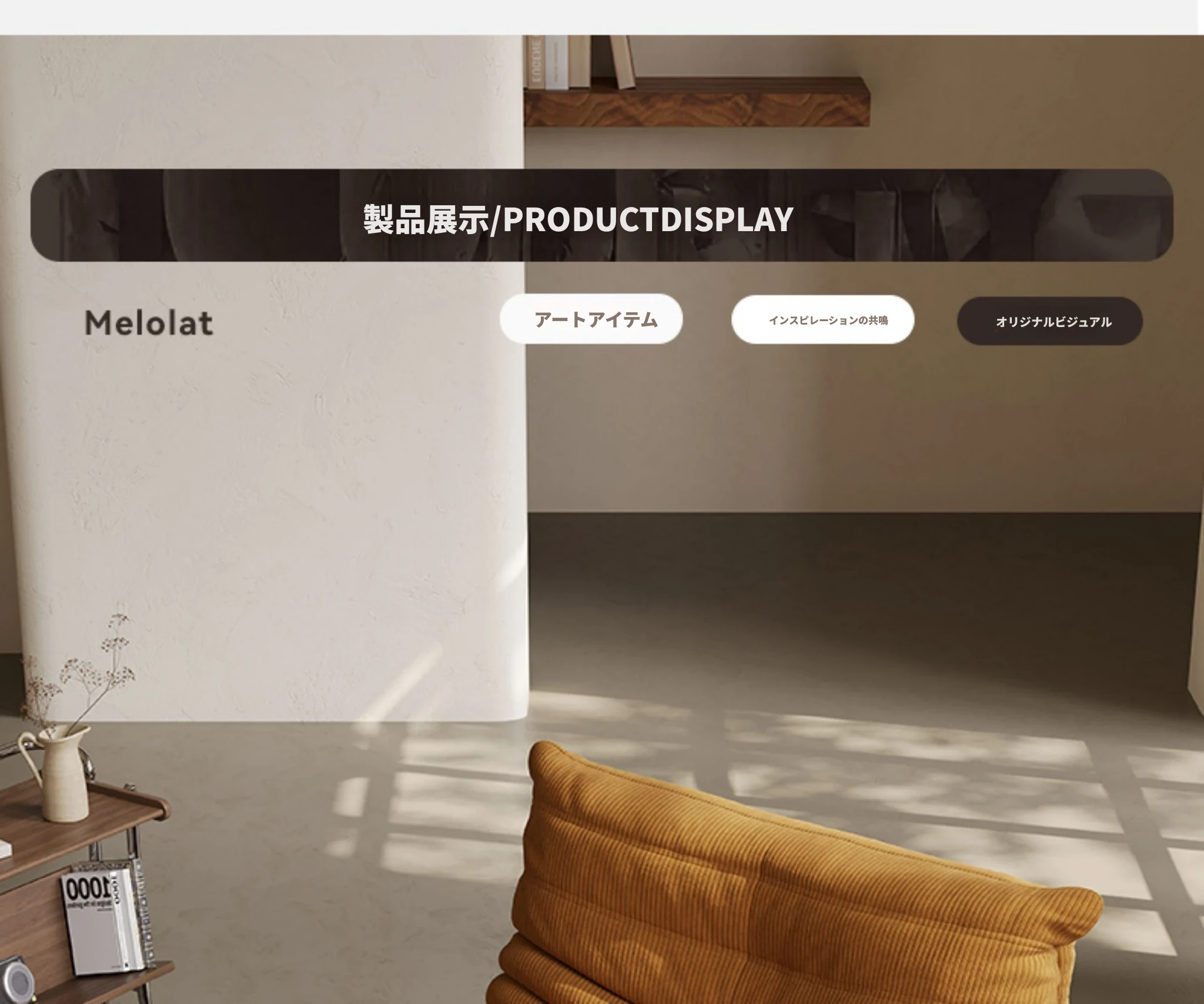Open the インスピレーションの共鳴 section
1204x1004 pixels.
point(822,319)
